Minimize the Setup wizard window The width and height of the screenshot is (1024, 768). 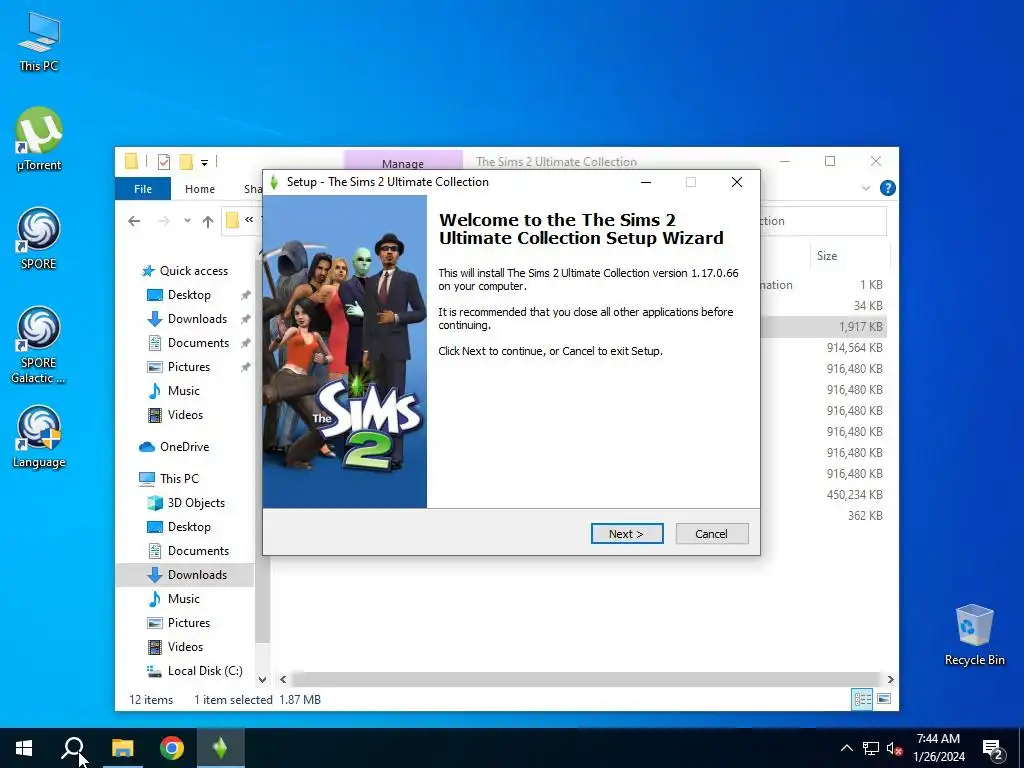[x=646, y=182]
